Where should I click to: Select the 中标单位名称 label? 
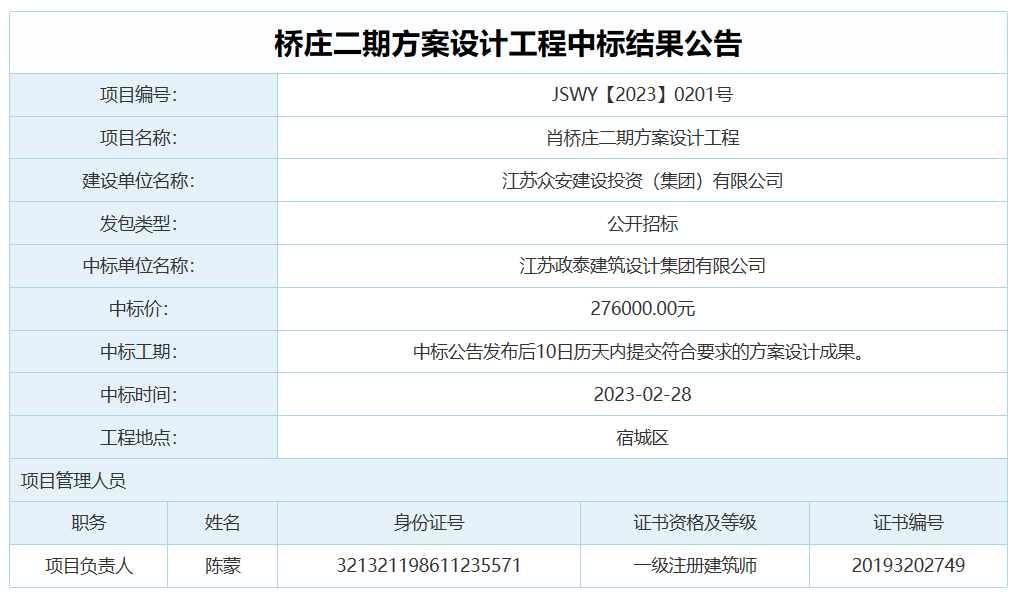click(x=138, y=266)
